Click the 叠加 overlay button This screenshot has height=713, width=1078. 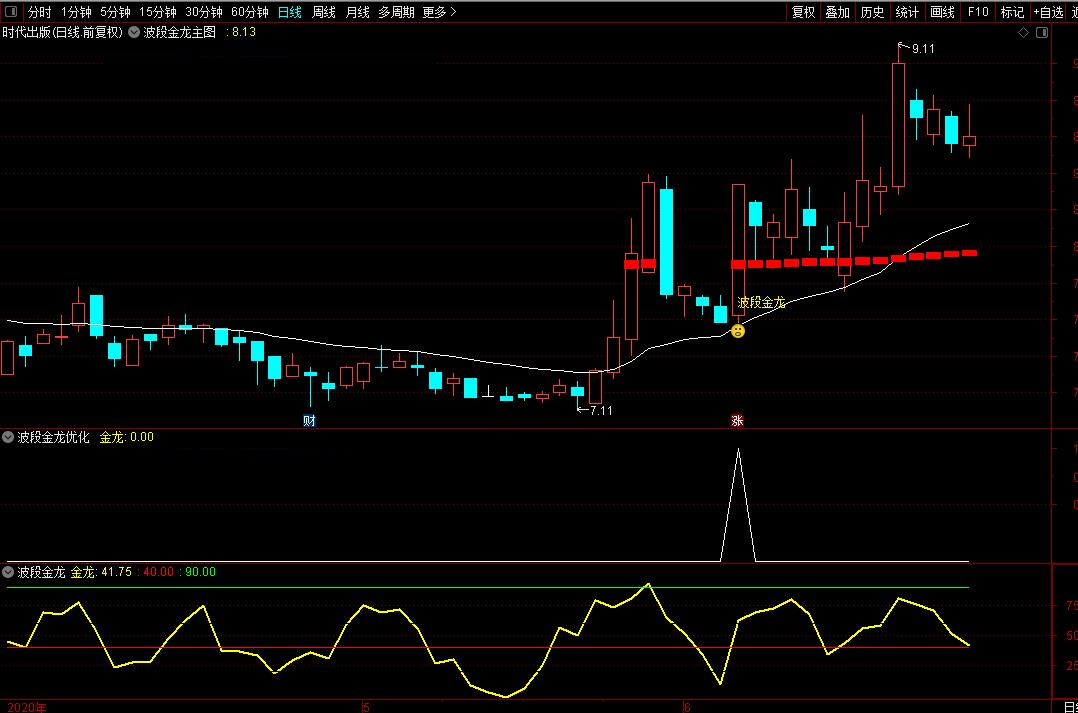point(837,12)
